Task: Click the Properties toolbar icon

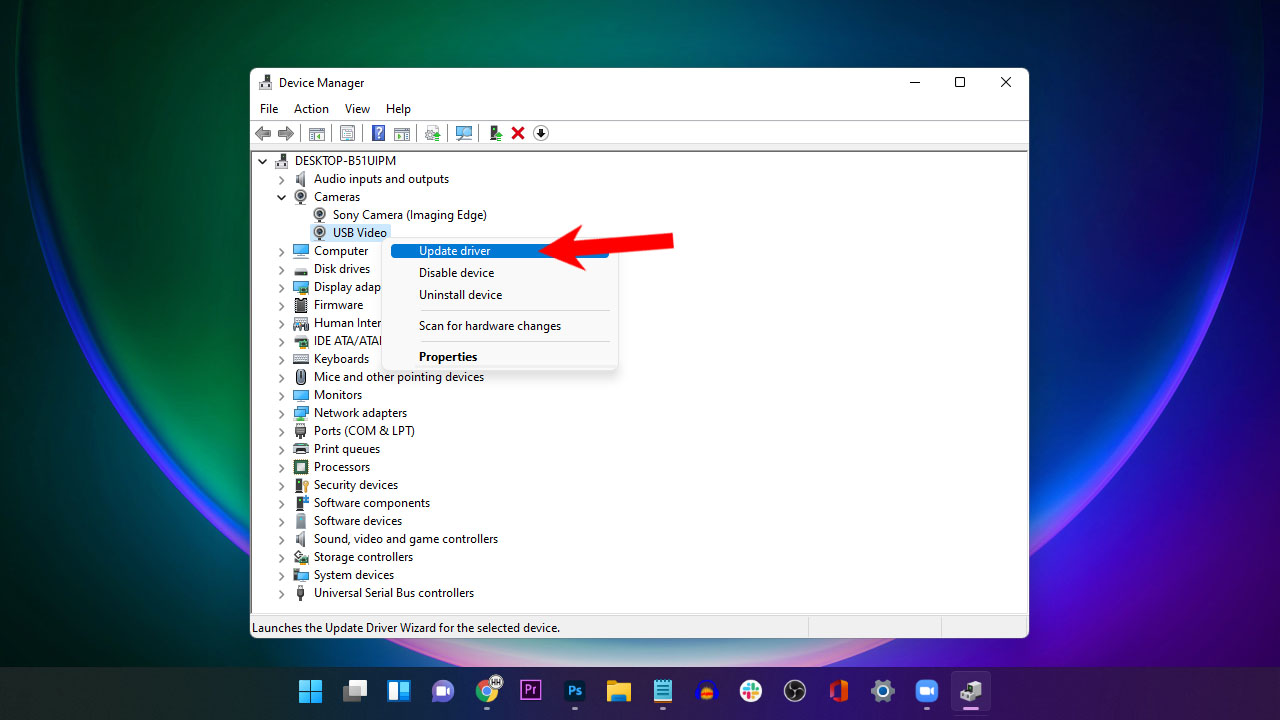Action: click(x=347, y=133)
